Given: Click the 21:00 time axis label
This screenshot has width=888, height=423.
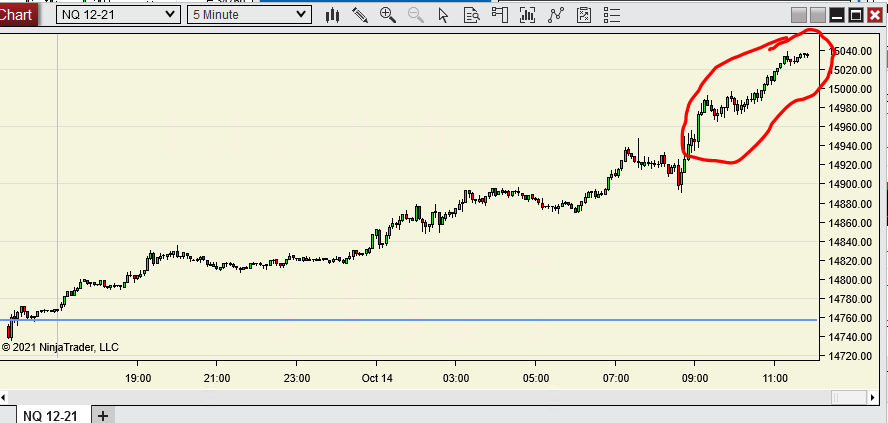Looking at the screenshot, I should pyautogui.click(x=217, y=378).
